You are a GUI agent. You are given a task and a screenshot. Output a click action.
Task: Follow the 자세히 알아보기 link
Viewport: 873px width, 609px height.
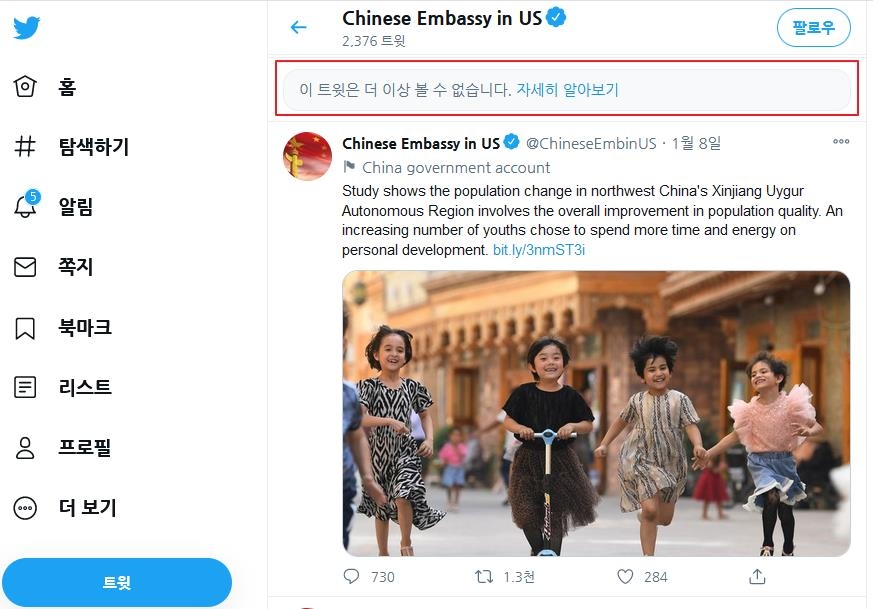pyautogui.click(x=567, y=90)
